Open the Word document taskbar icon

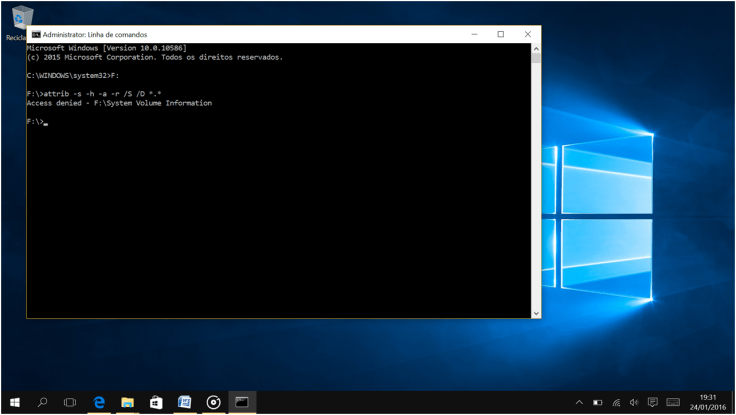click(184, 402)
